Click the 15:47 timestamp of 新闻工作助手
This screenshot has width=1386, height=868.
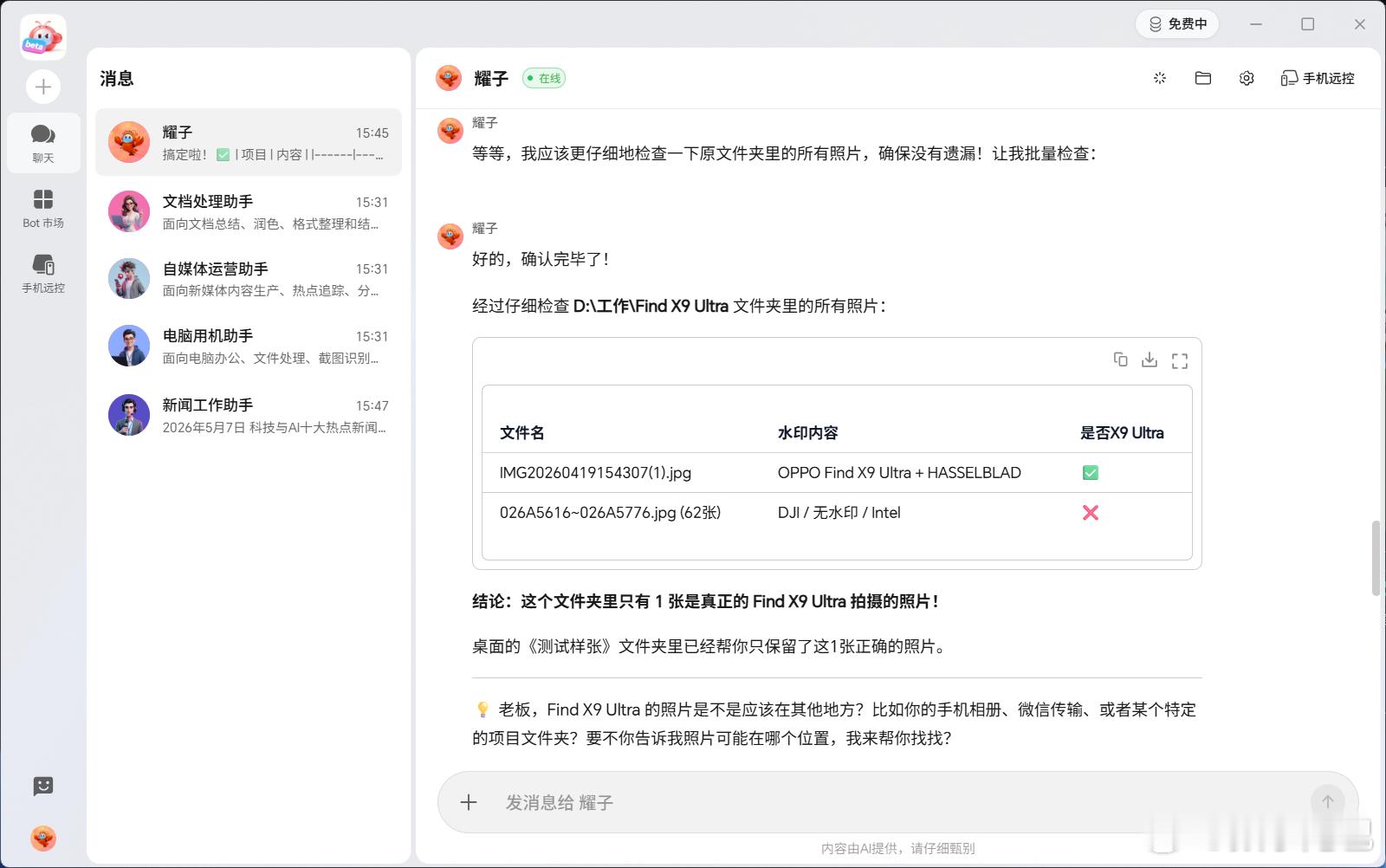tap(372, 405)
